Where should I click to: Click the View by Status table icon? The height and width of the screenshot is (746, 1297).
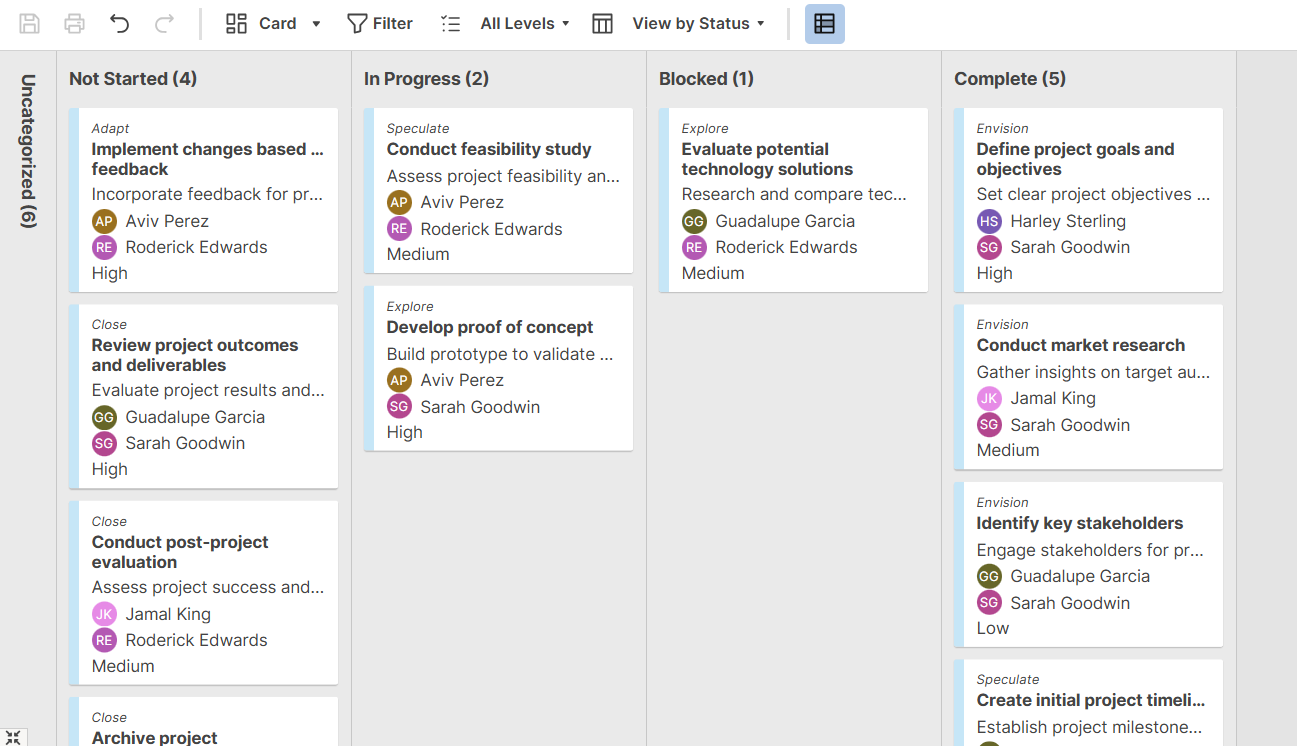[602, 24]
